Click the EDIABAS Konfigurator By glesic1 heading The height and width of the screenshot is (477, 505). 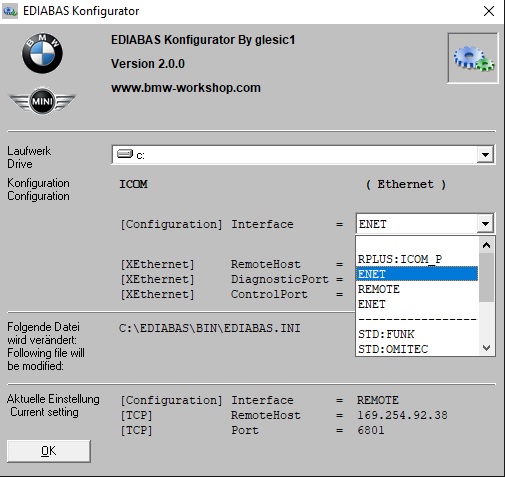[203, 40]
